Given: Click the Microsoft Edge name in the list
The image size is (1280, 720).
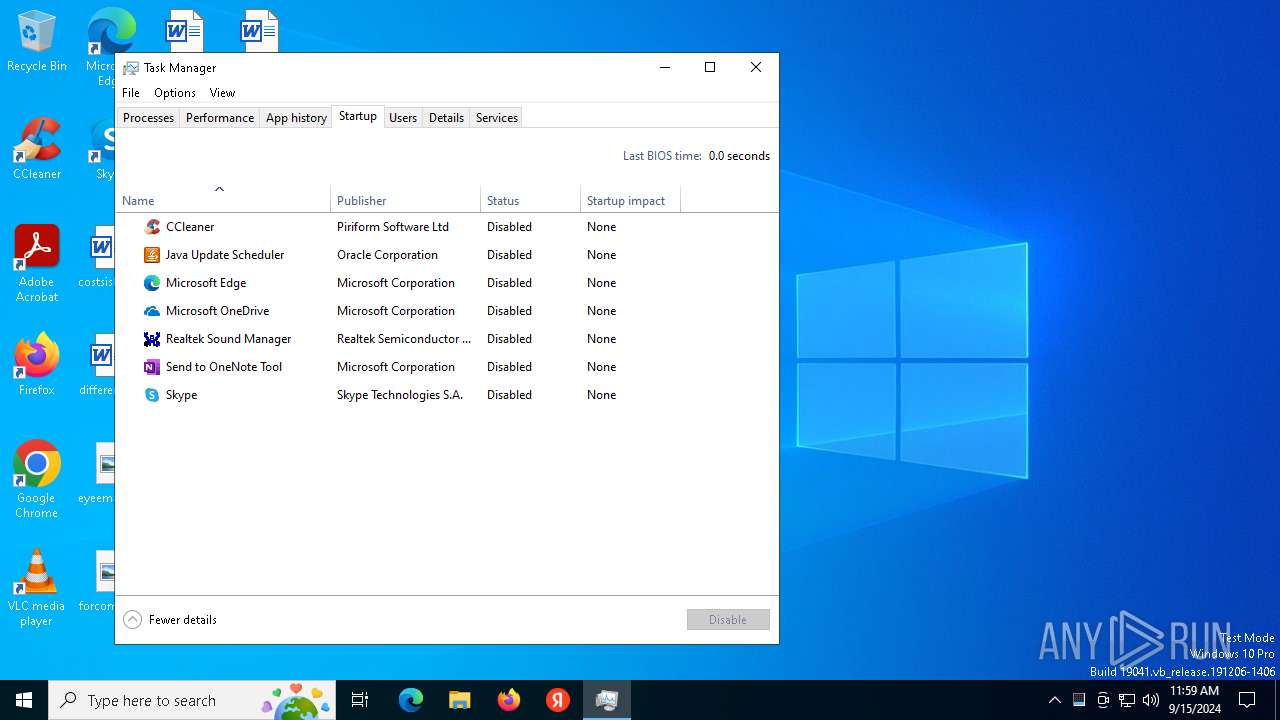Looking at the screenshot, I should click(206, 283).
